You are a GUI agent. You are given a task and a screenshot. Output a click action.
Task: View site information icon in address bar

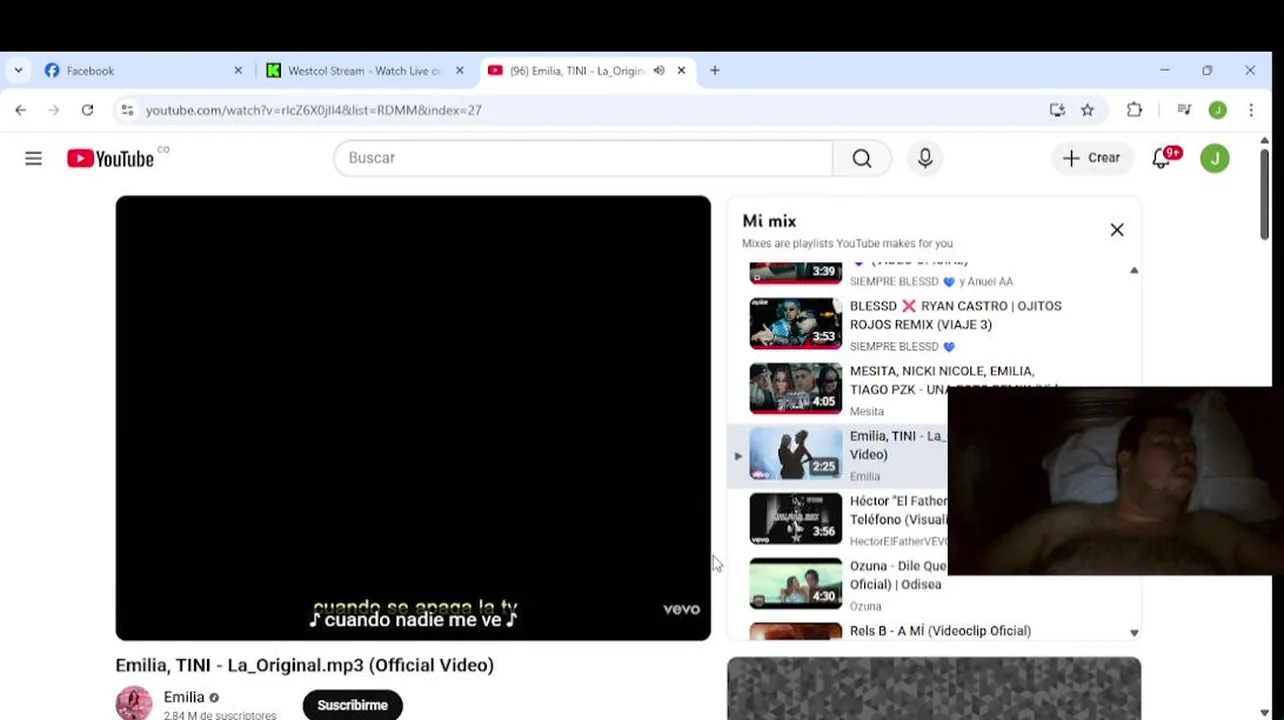[127, 110]
